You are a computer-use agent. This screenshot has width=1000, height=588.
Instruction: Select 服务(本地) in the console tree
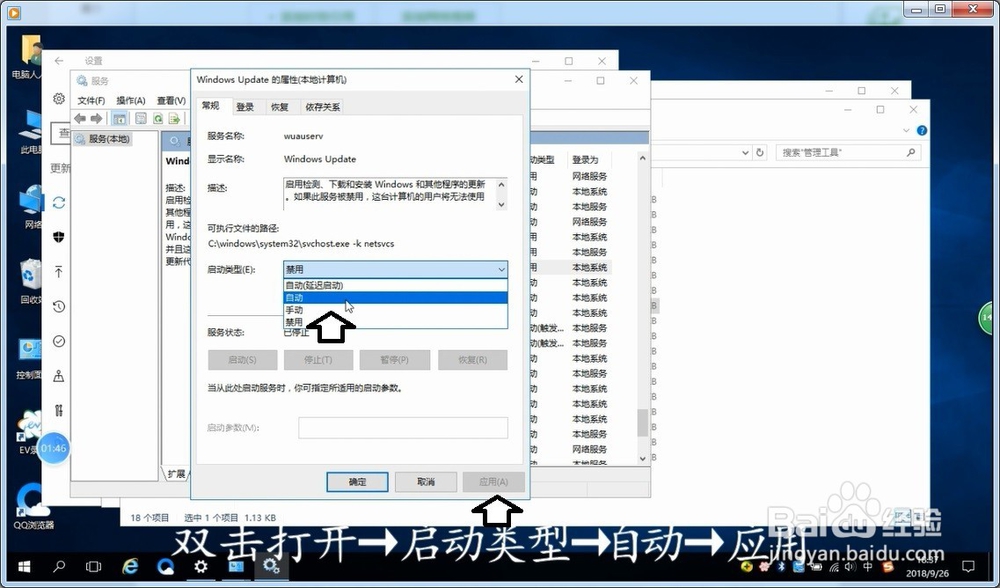click(103, 138)
